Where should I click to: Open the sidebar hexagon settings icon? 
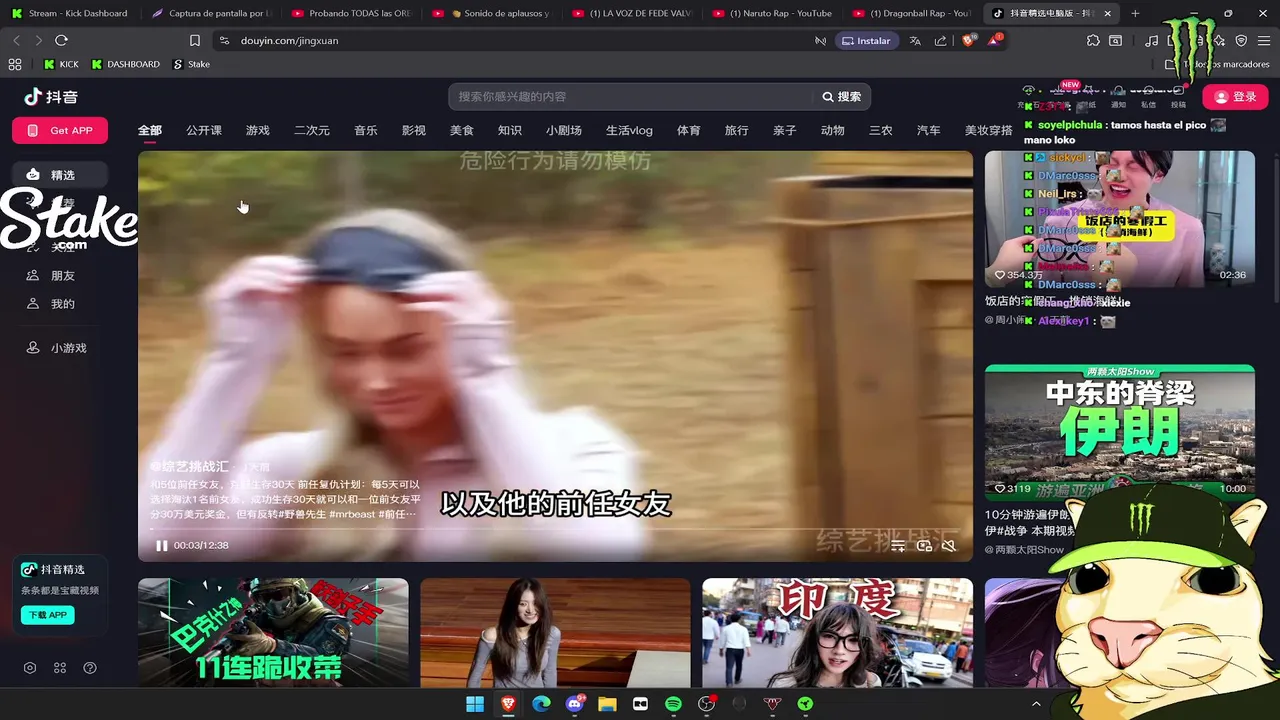30,668
